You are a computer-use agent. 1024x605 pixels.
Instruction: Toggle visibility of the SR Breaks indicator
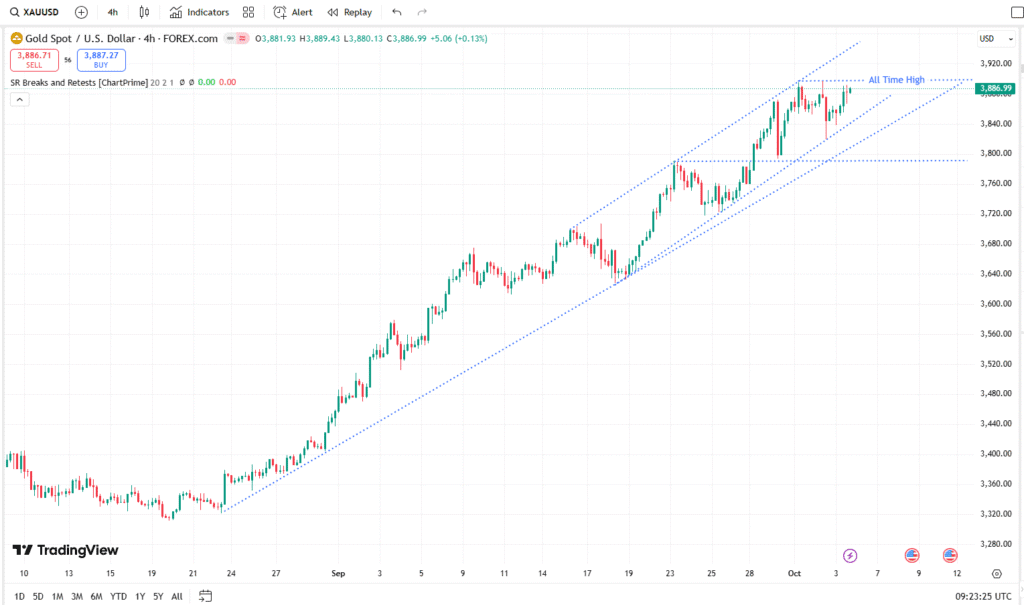point(180,81)
